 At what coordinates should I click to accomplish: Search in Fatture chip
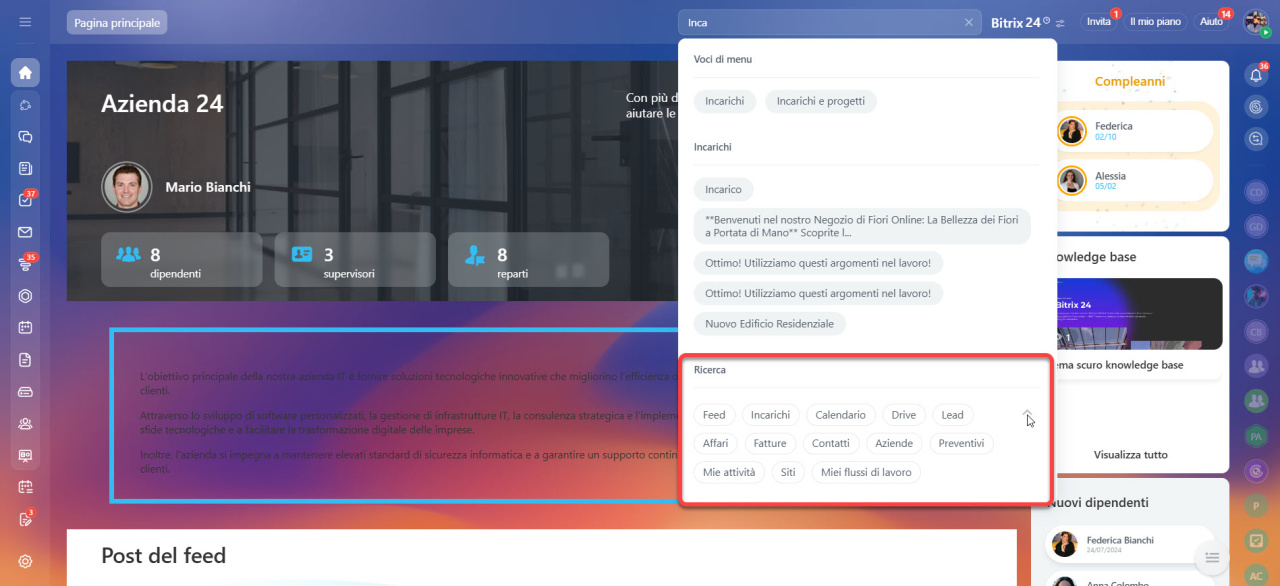770,443
